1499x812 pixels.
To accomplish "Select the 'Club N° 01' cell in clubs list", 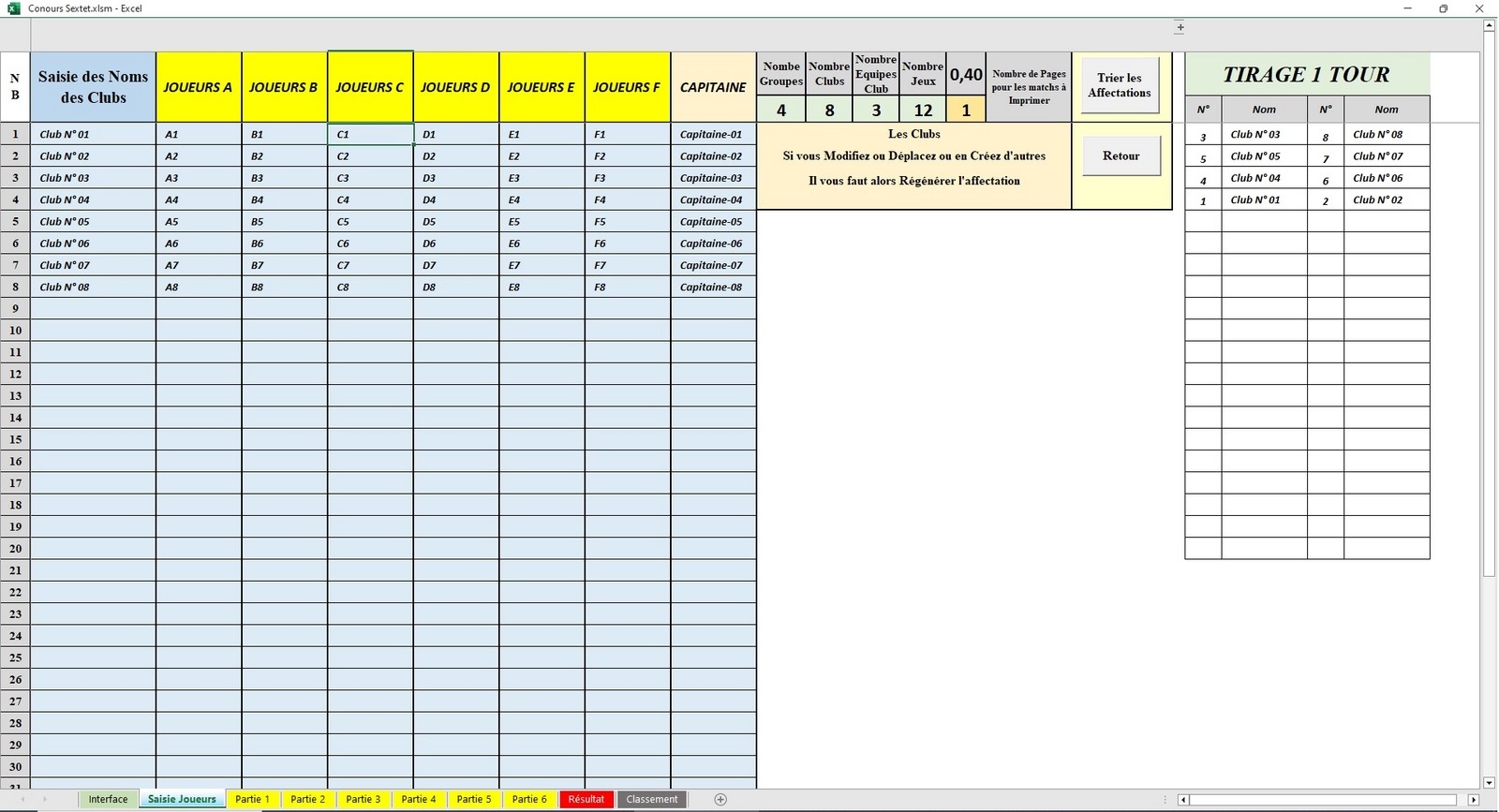I will coord(93,134).
